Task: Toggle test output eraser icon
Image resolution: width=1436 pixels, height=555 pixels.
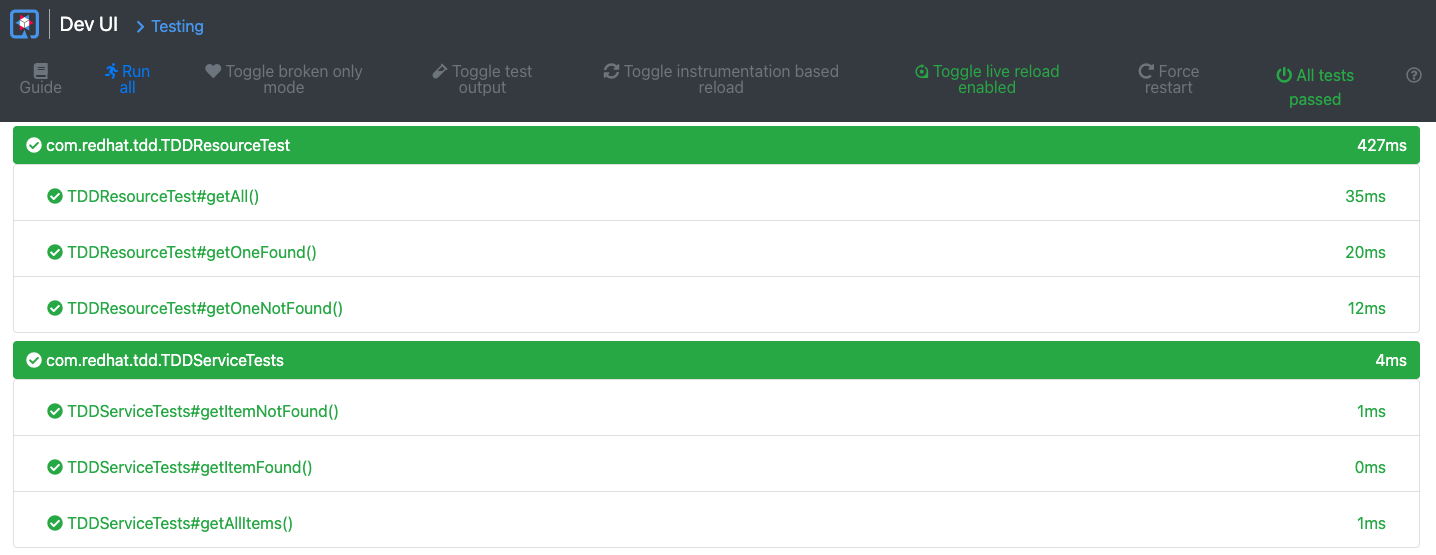Action: pyautogui.click(x=440, y=71)
